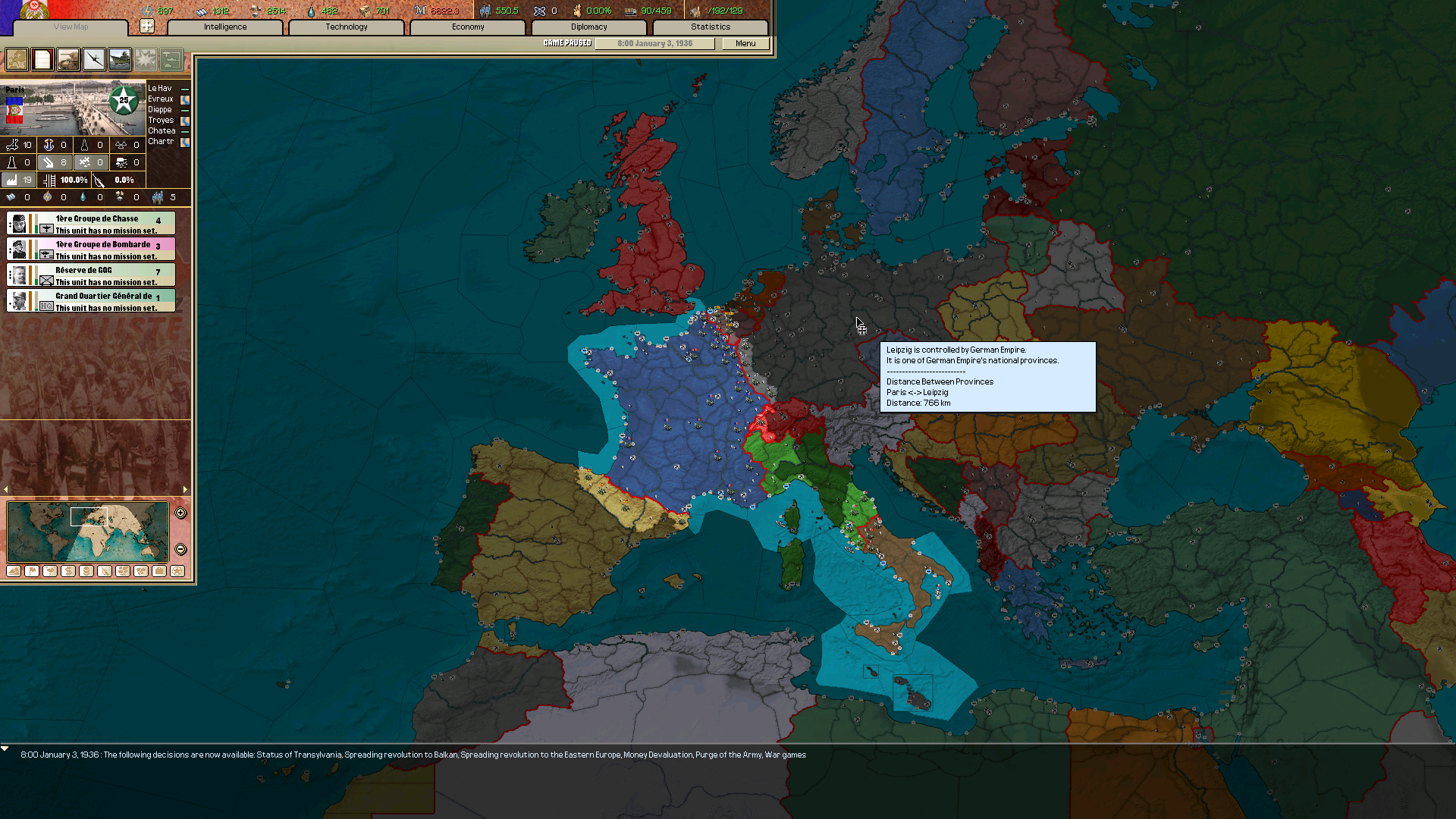Expand the event log arrow at bottom left
This screenshot has width=1456, height=819.
[5, 748]
